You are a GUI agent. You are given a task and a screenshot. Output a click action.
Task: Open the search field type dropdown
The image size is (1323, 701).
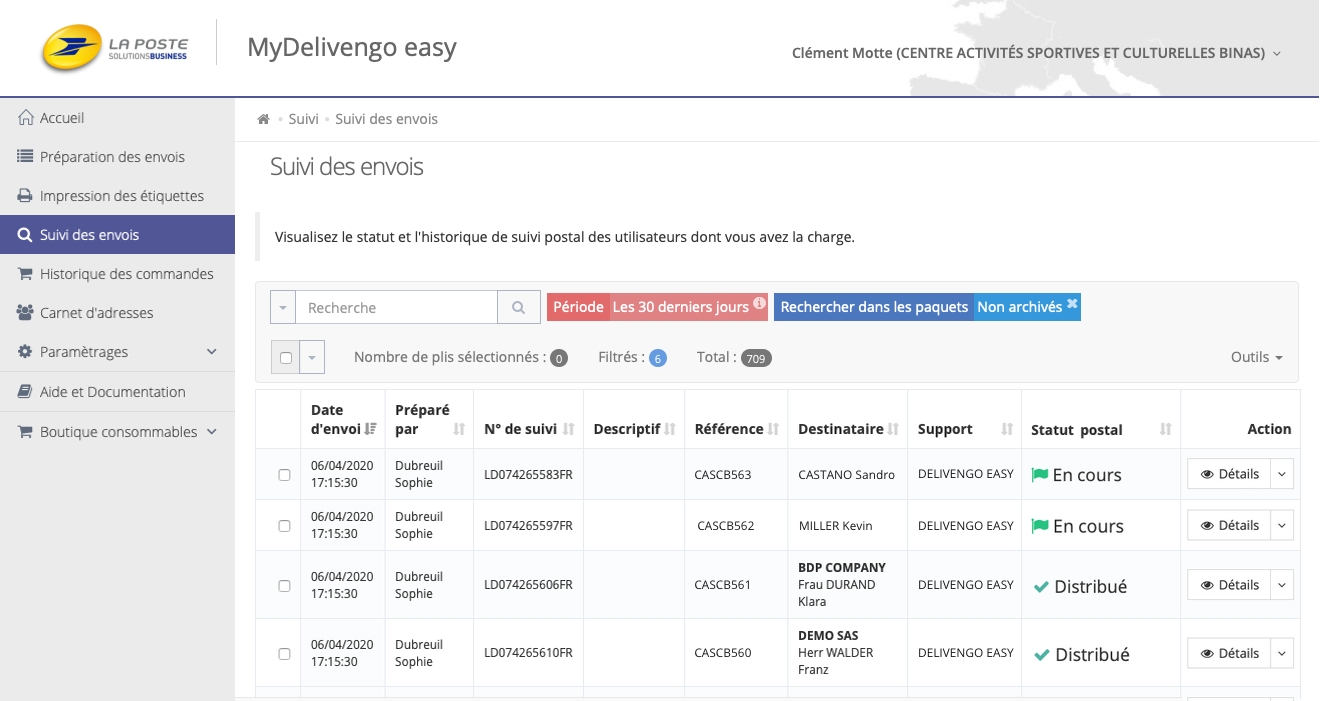point(283,307)
